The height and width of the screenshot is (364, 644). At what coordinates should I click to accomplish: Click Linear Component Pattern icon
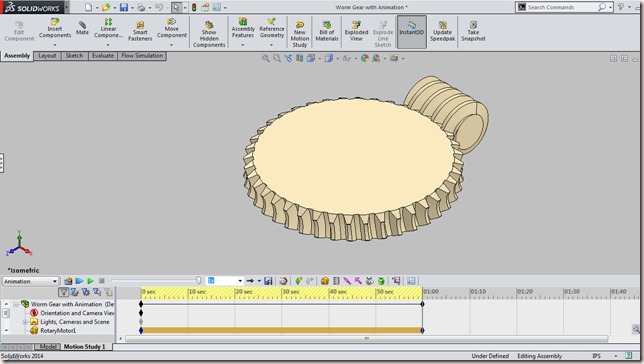[x=108, y=21]
